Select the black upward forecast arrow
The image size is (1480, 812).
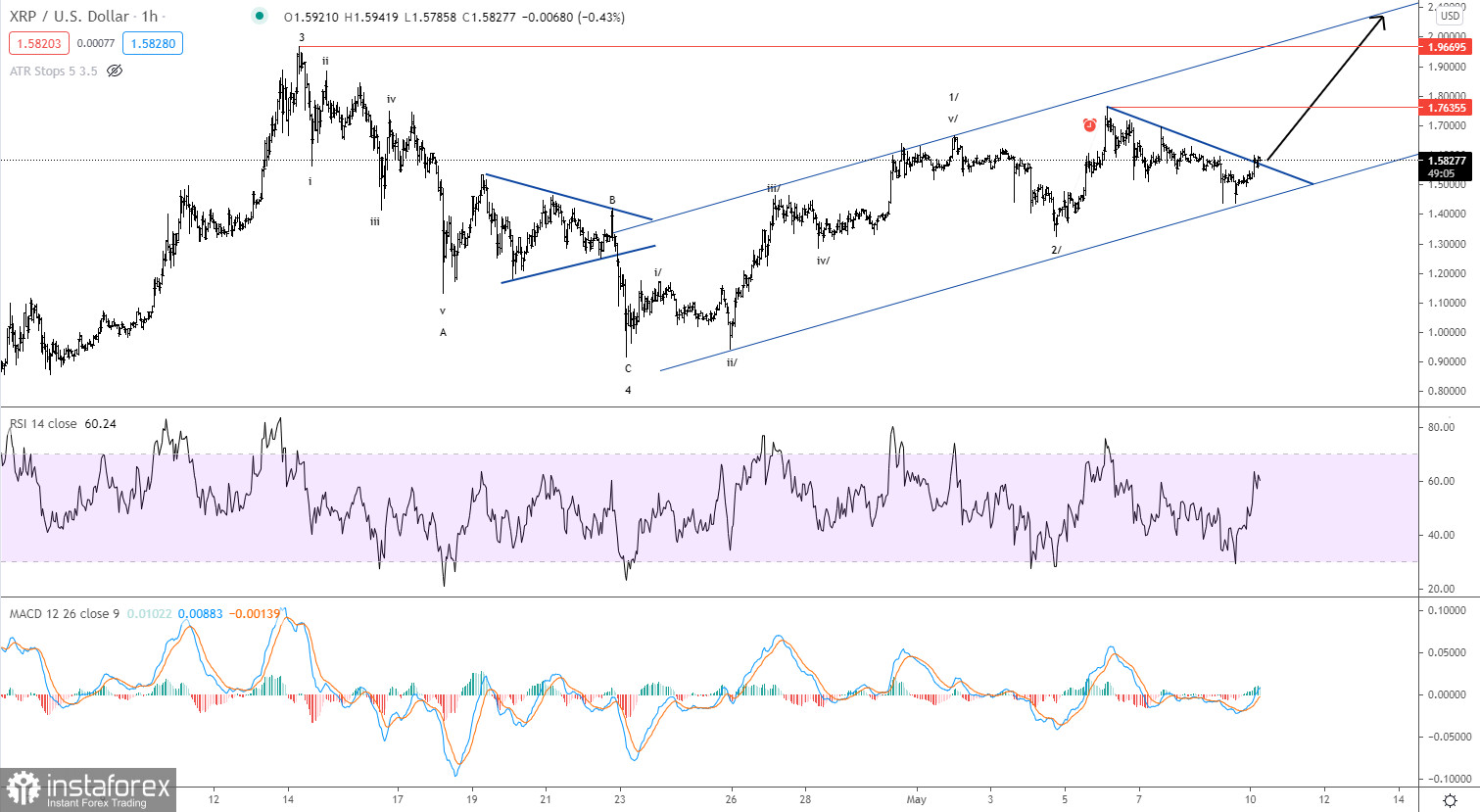(1326, 86)
